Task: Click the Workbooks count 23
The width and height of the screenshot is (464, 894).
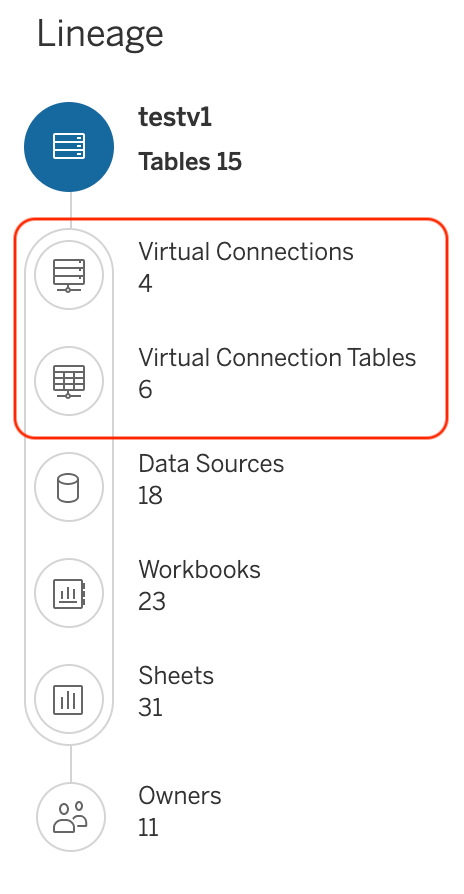Action: pos(152,602)
